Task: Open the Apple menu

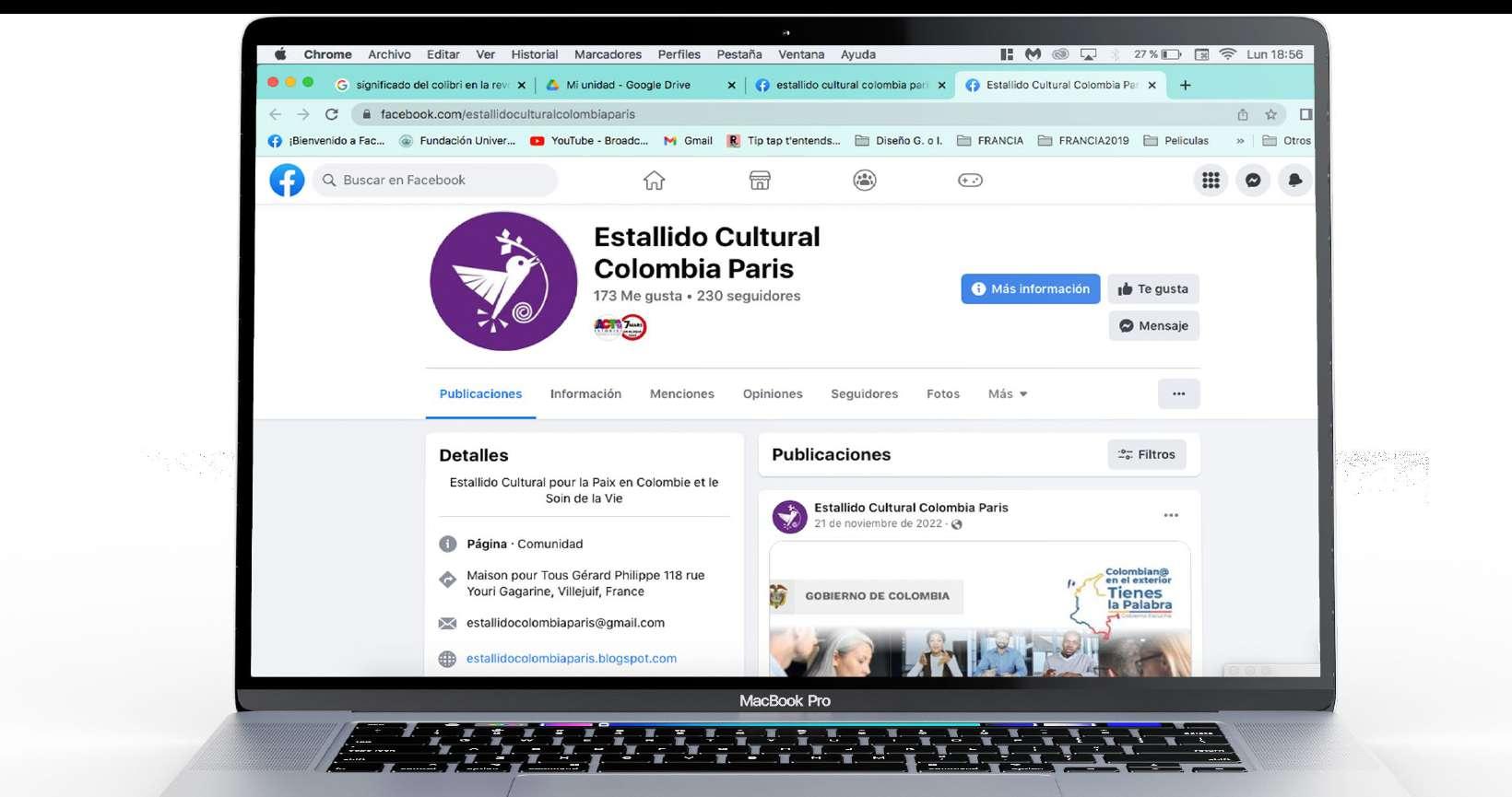Action: point(281,54)
